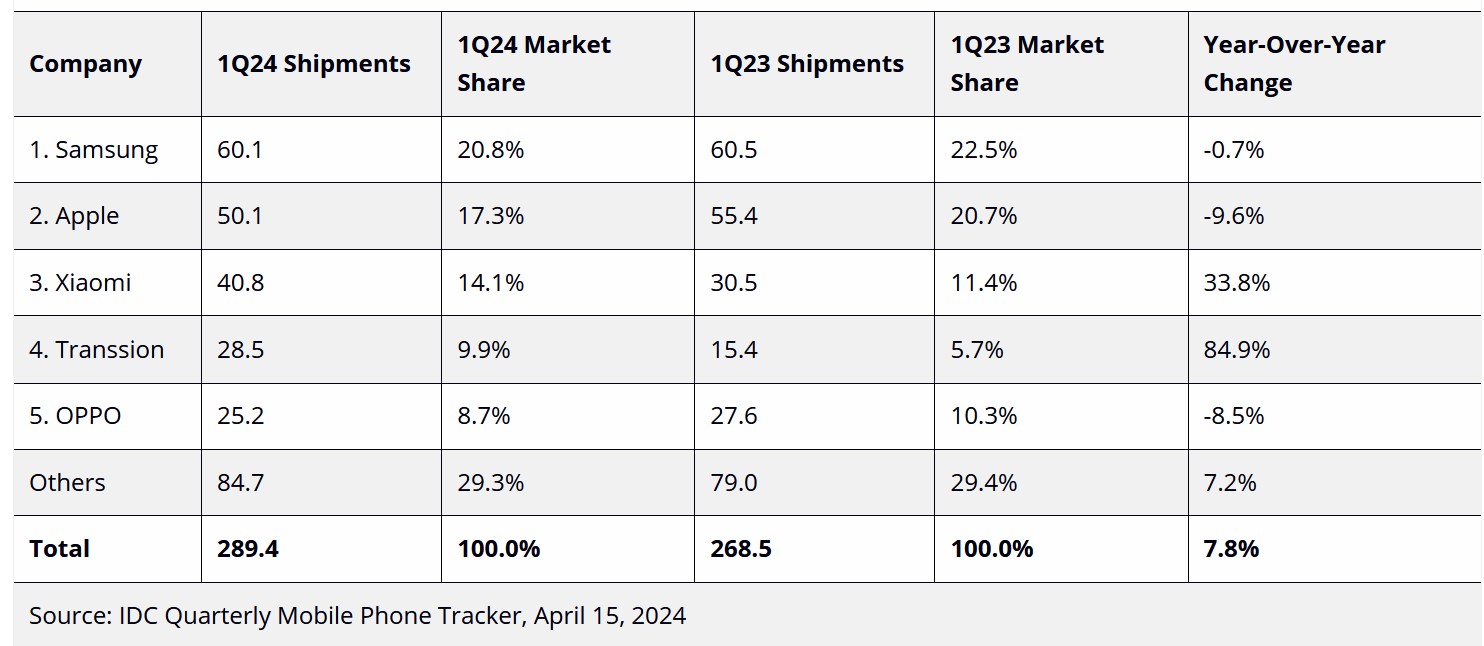Image resolution: width=1484 pixels, height=646 pixels.
Task: Click the 1Q23 Shipments column header
Action: point(807,64)
